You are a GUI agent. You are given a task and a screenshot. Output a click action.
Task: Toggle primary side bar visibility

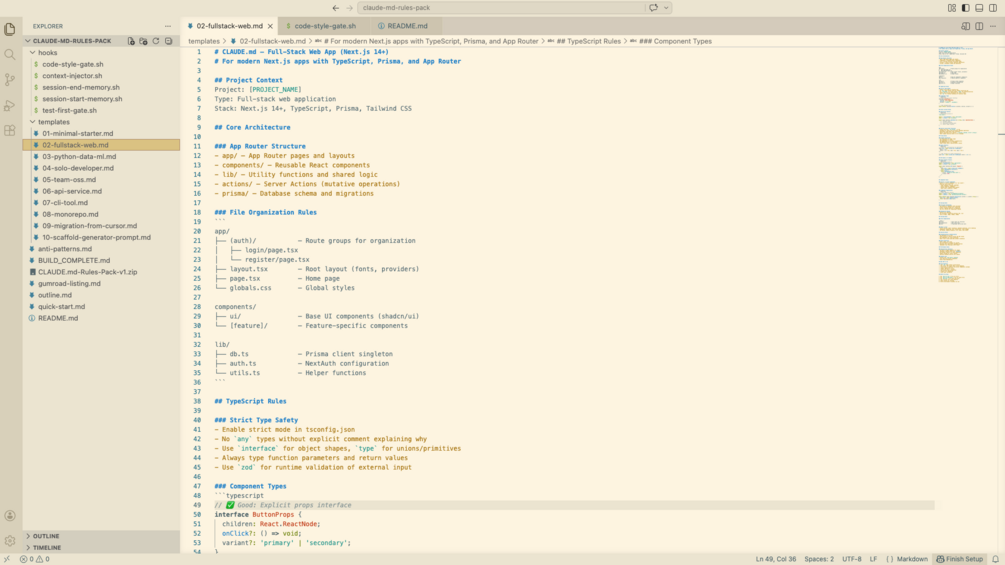[965, 8]
